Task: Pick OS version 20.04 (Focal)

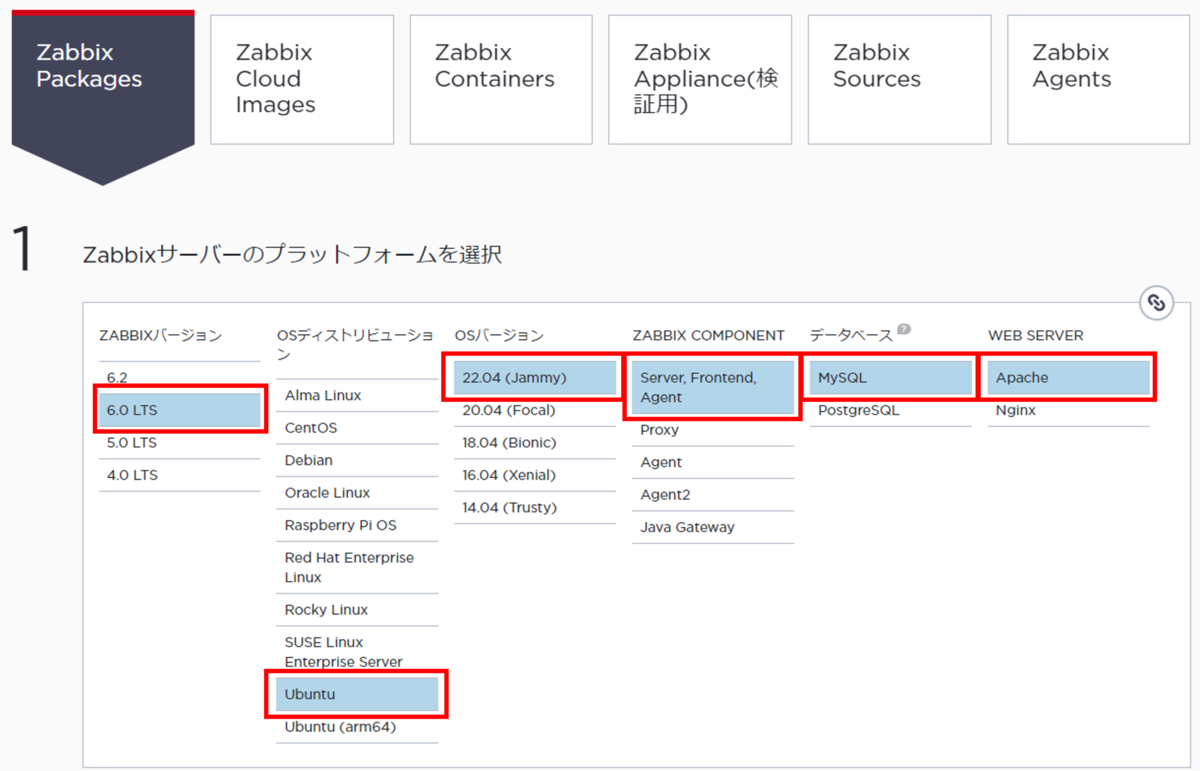Action: pos(535,410)
